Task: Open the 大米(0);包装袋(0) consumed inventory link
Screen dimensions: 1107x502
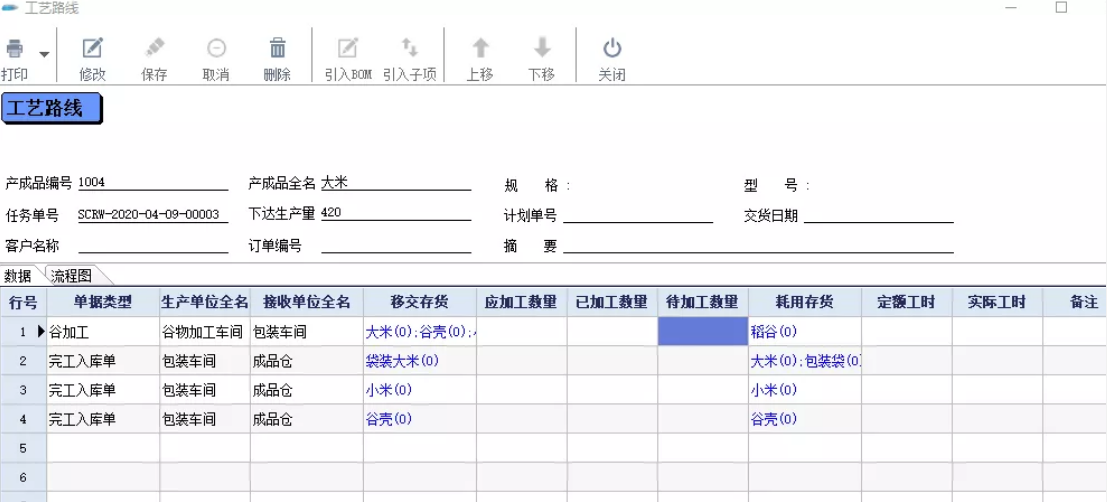Action: (x=806, y=361)
